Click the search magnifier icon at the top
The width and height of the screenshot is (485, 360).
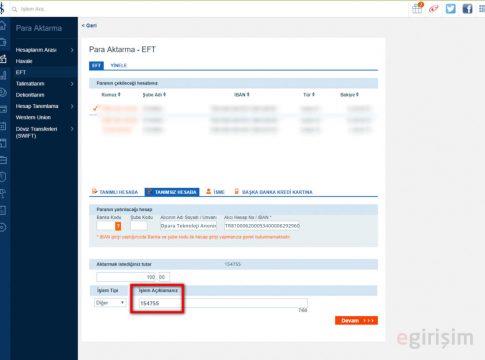[x=14, y=9]
